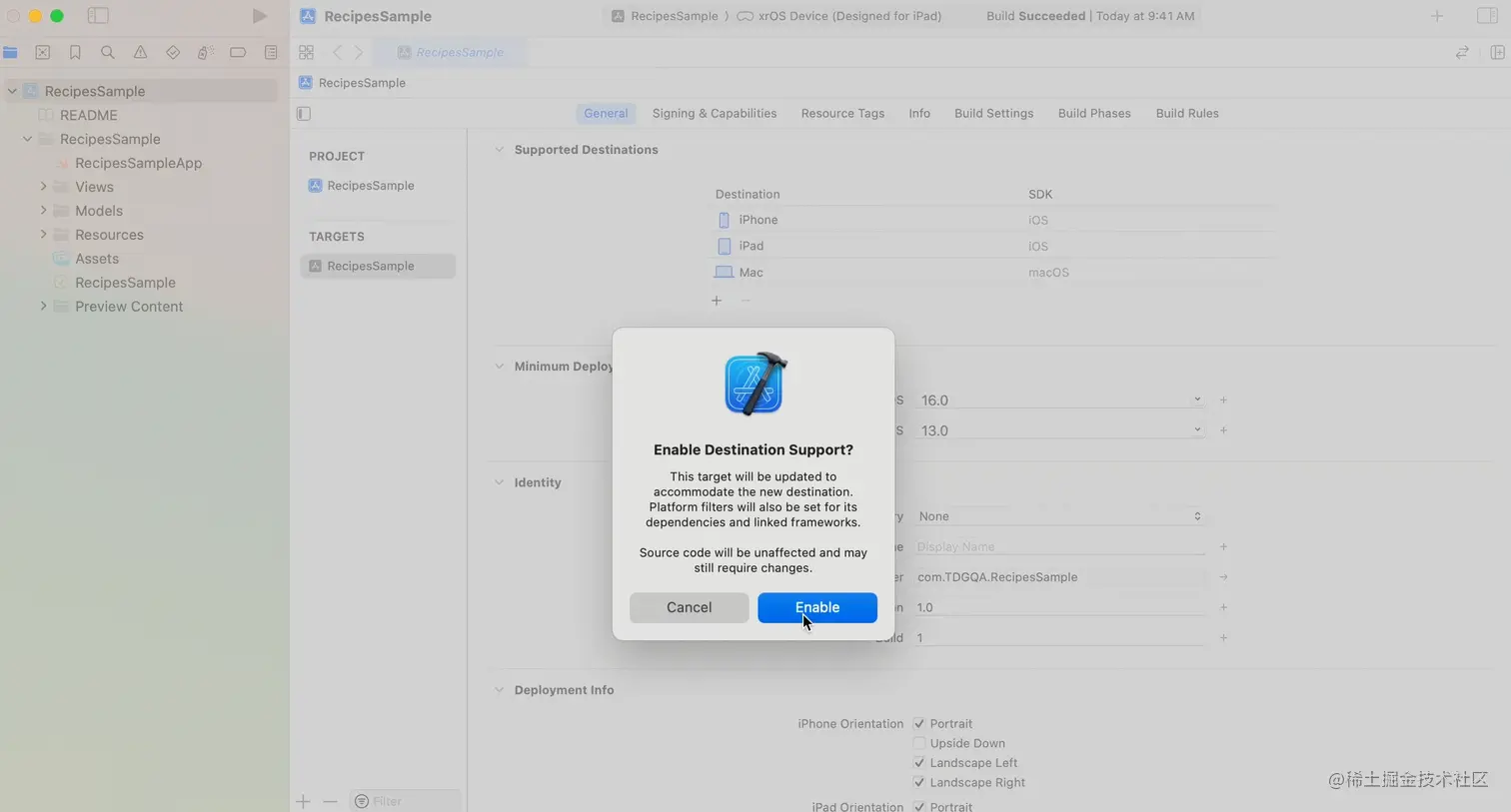Expand the Models folder
The image size is (1511, 812).
[43, 211]
